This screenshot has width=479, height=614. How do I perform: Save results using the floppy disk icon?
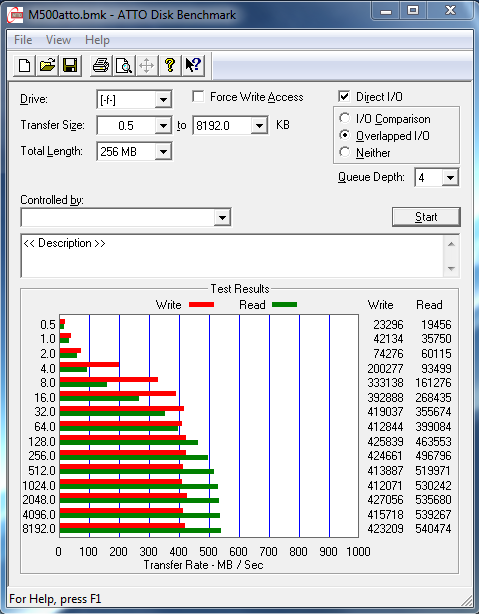70,65
